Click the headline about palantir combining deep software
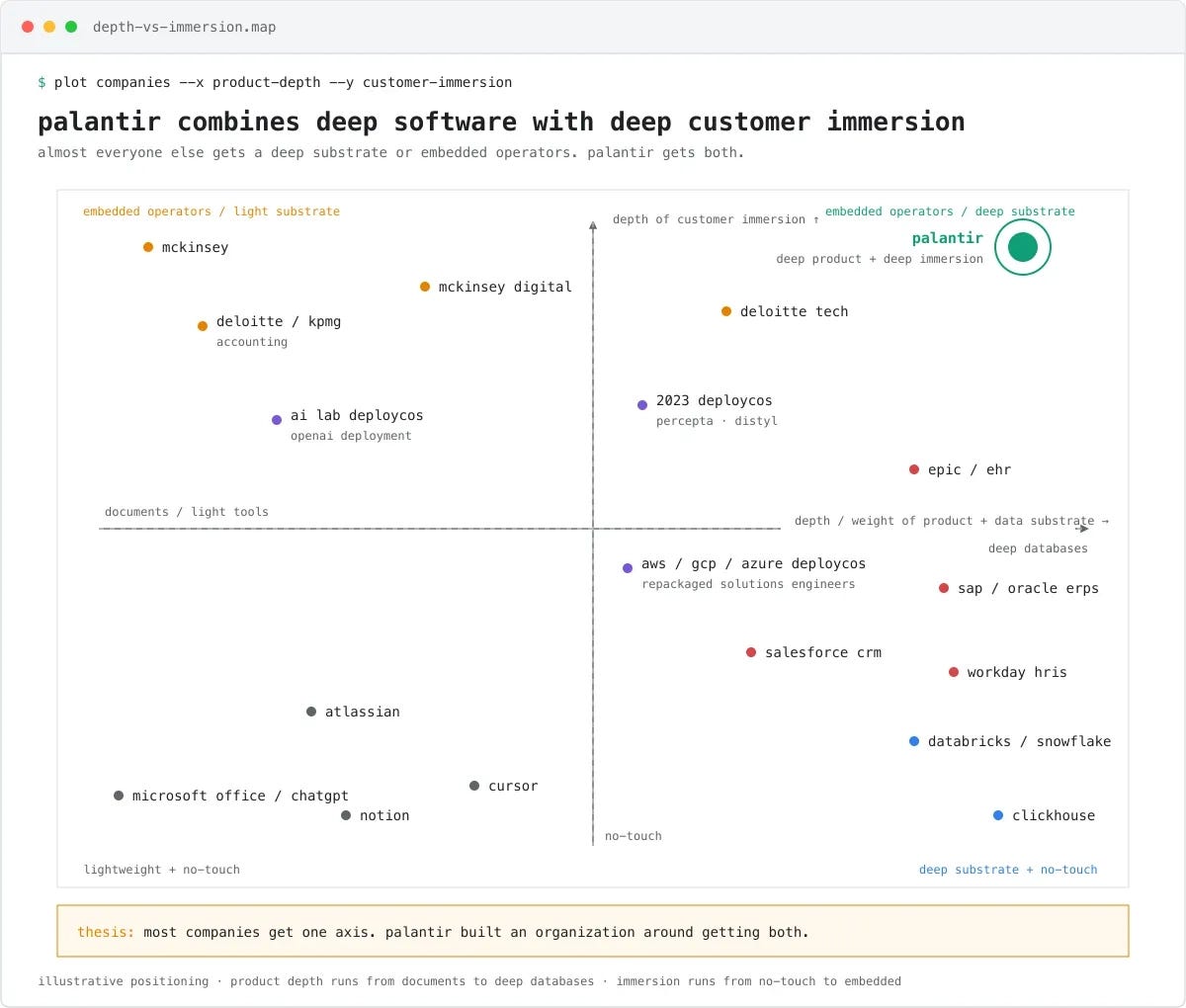 tap(501, 122)
